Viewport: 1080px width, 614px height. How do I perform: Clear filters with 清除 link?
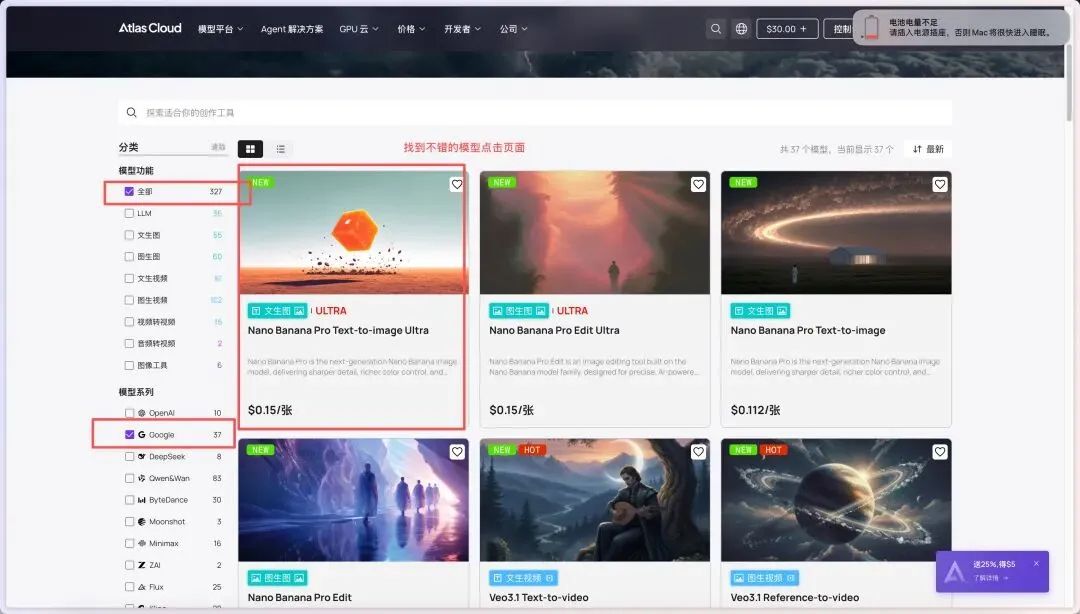tap(218, 147)
